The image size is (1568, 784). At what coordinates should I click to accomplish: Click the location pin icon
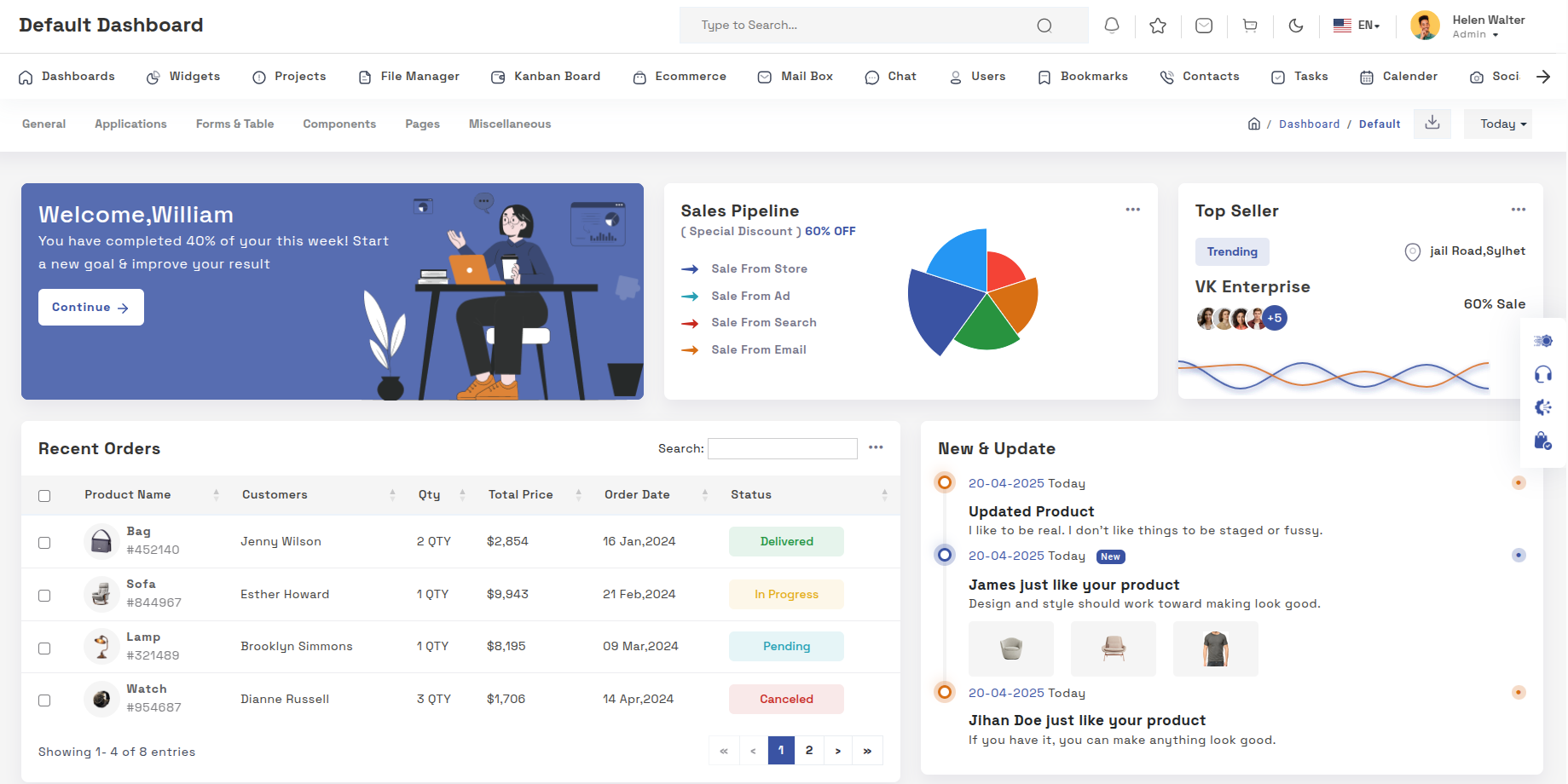coord(1413,251)
